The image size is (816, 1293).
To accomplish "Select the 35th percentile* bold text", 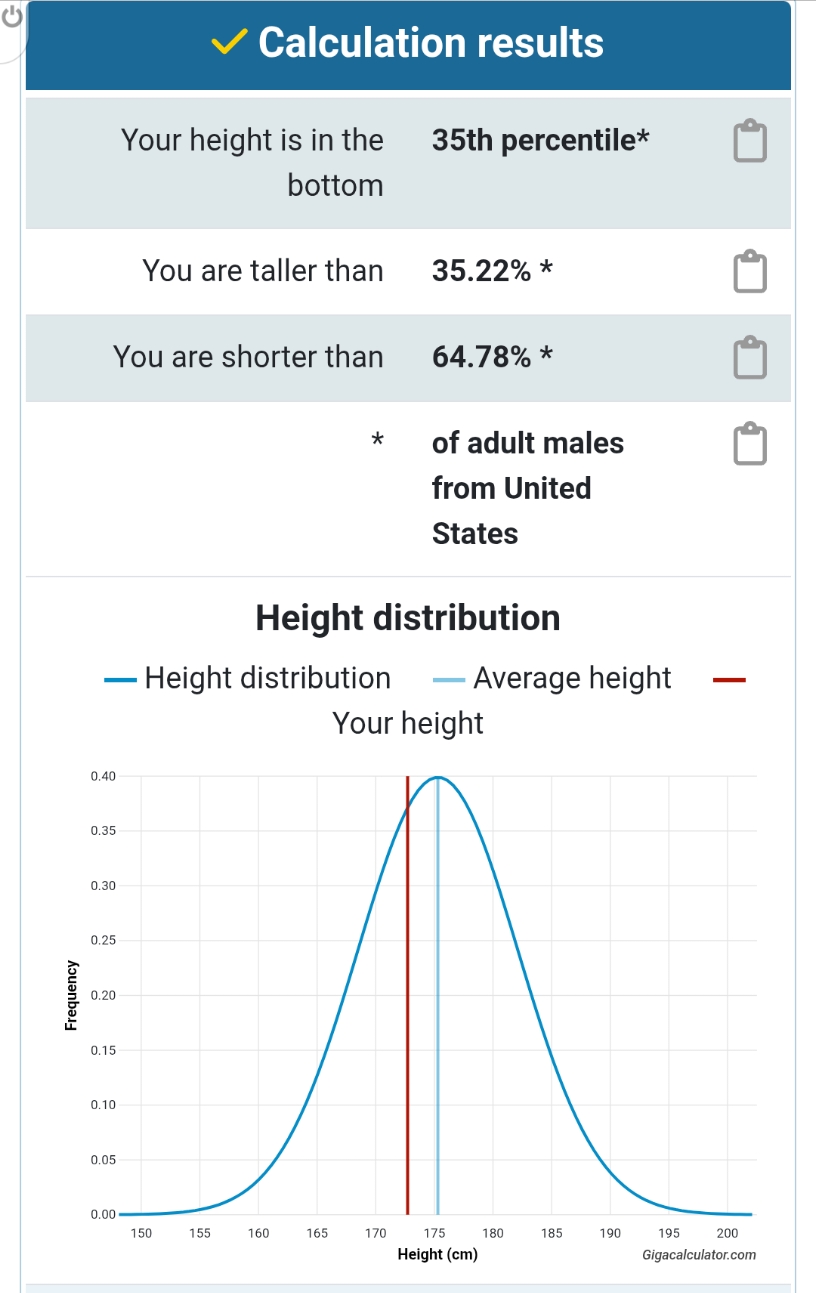I will click(540, 140).
